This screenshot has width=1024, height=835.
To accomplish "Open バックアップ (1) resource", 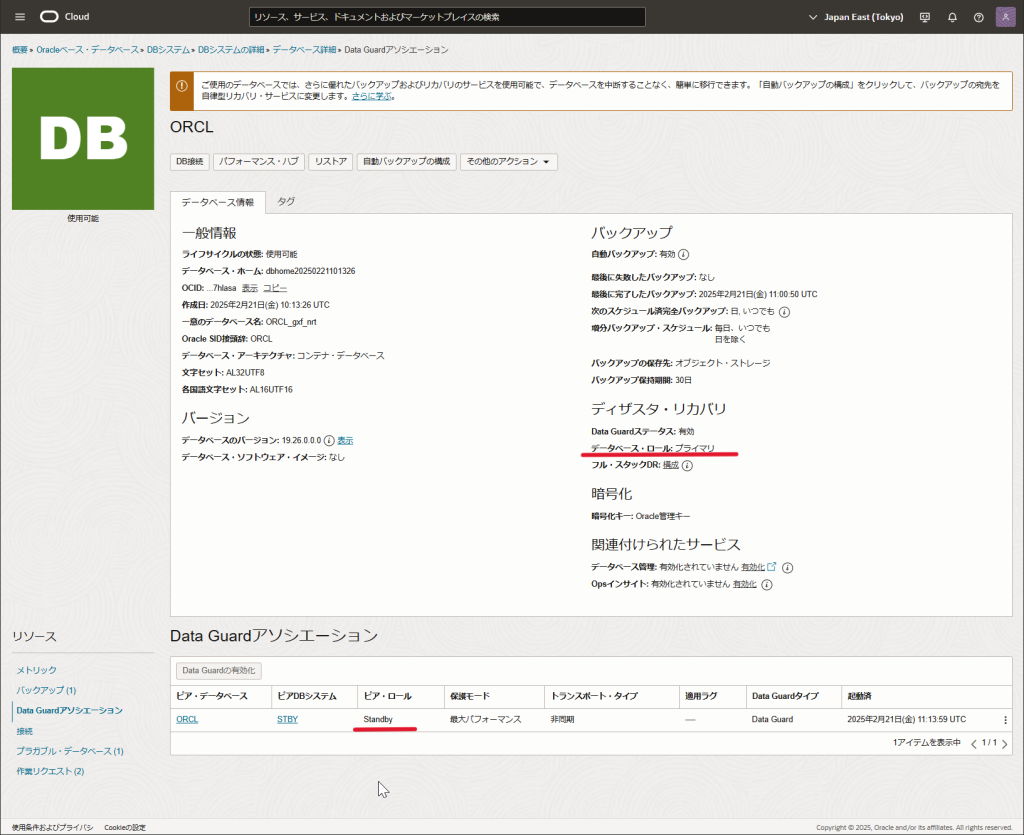I will pos(46,690).
